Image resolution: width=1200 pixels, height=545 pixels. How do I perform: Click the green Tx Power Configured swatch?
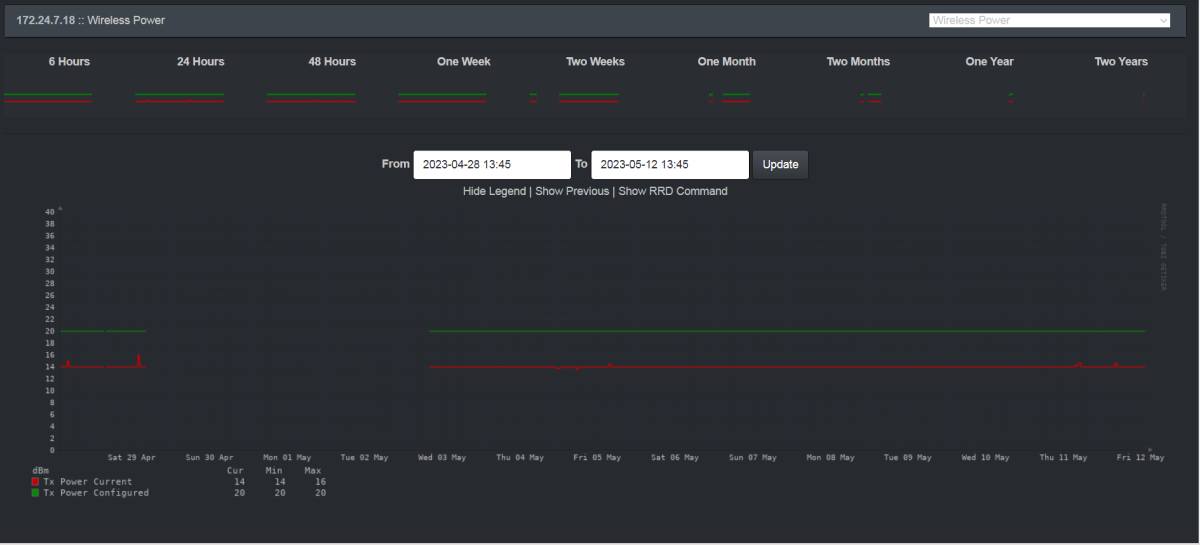[x=35, y=493]
